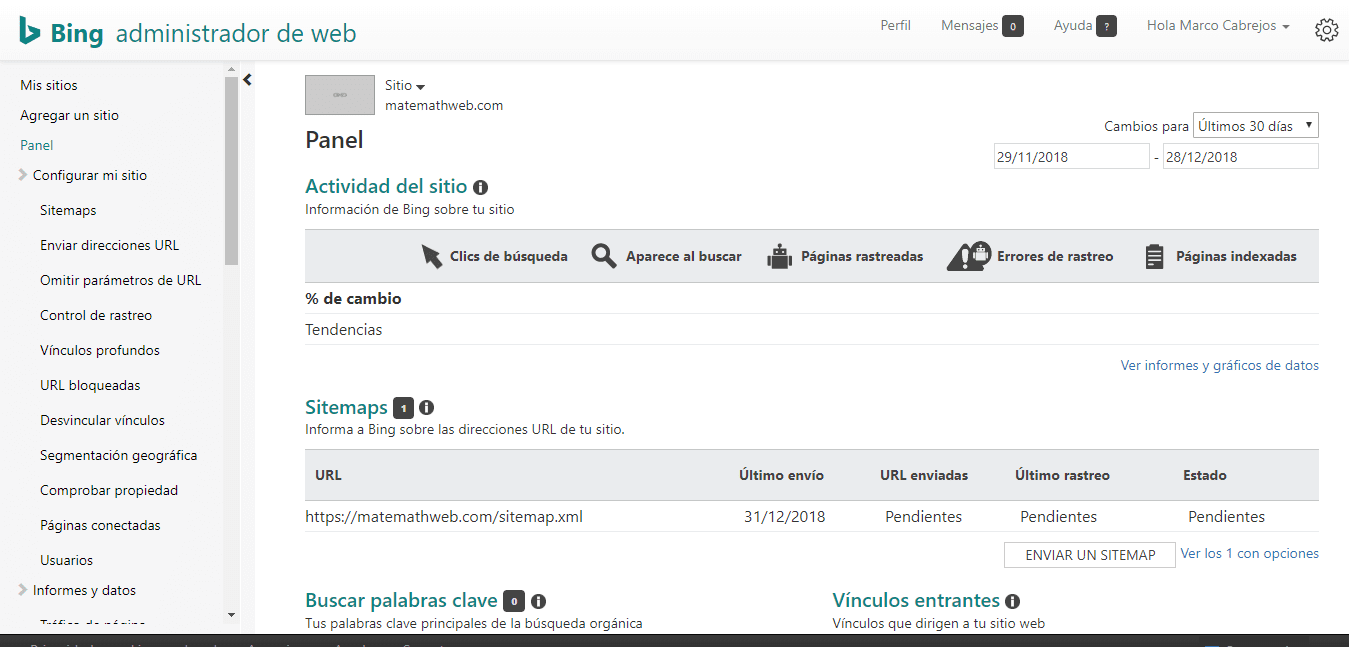Open Ayuda in the top bar

(1073, 26)
